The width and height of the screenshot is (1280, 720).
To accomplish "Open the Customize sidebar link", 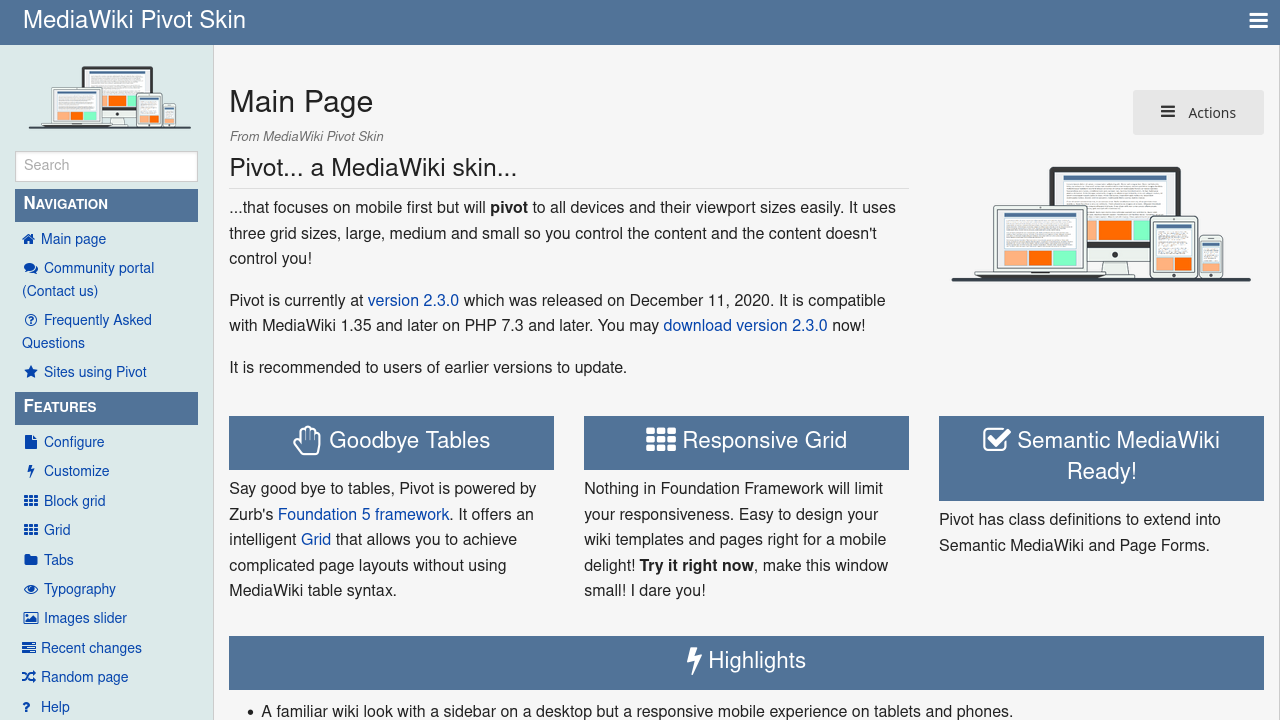I will 77,471.
